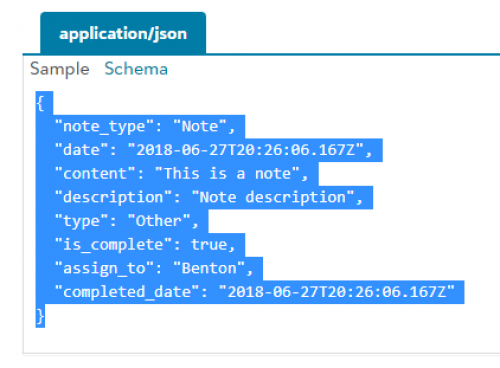Click the "date" key in JSON

point(81,150)
